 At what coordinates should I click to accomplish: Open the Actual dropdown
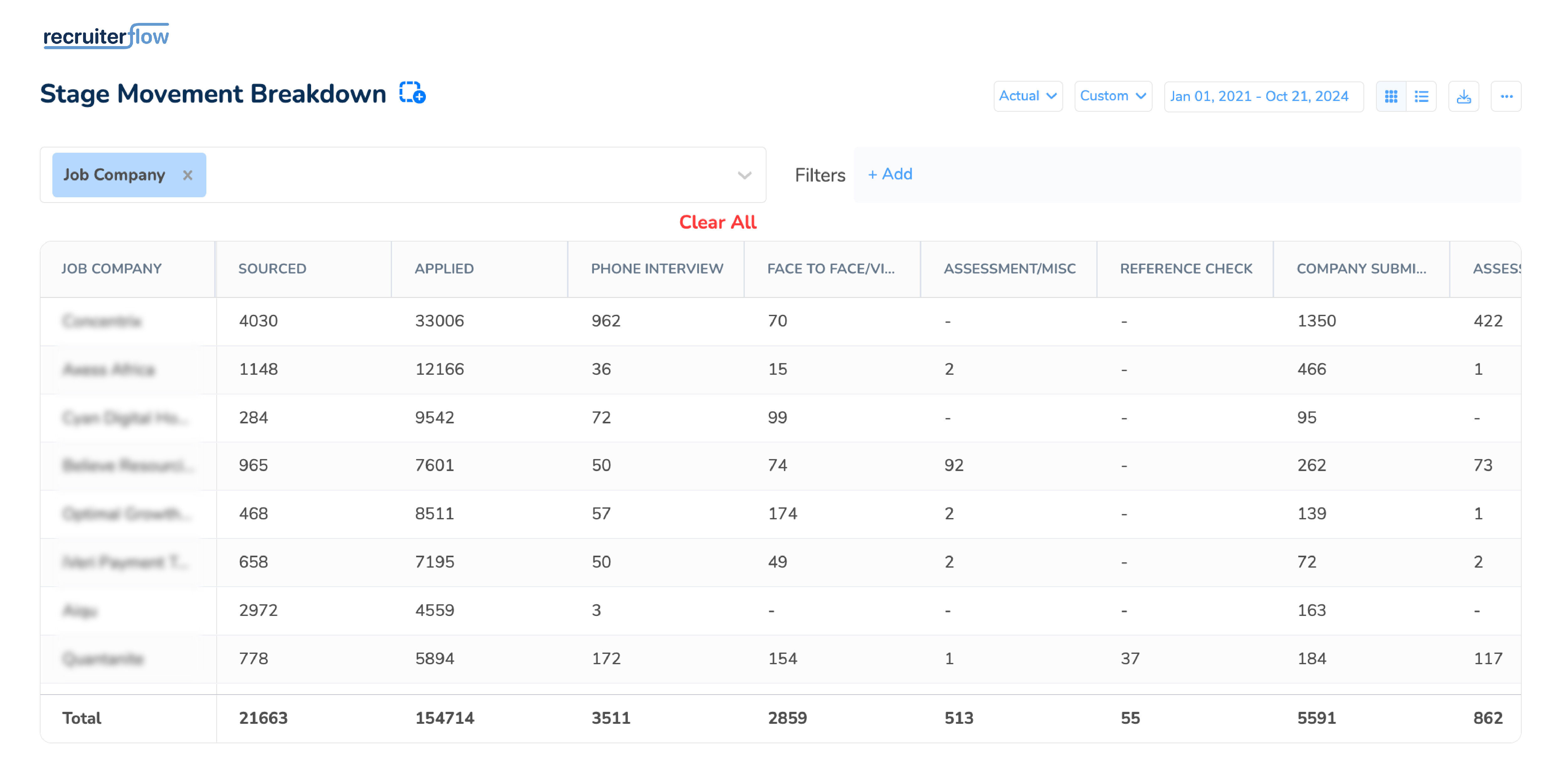pyautogui.click(x=1027, y=96)
